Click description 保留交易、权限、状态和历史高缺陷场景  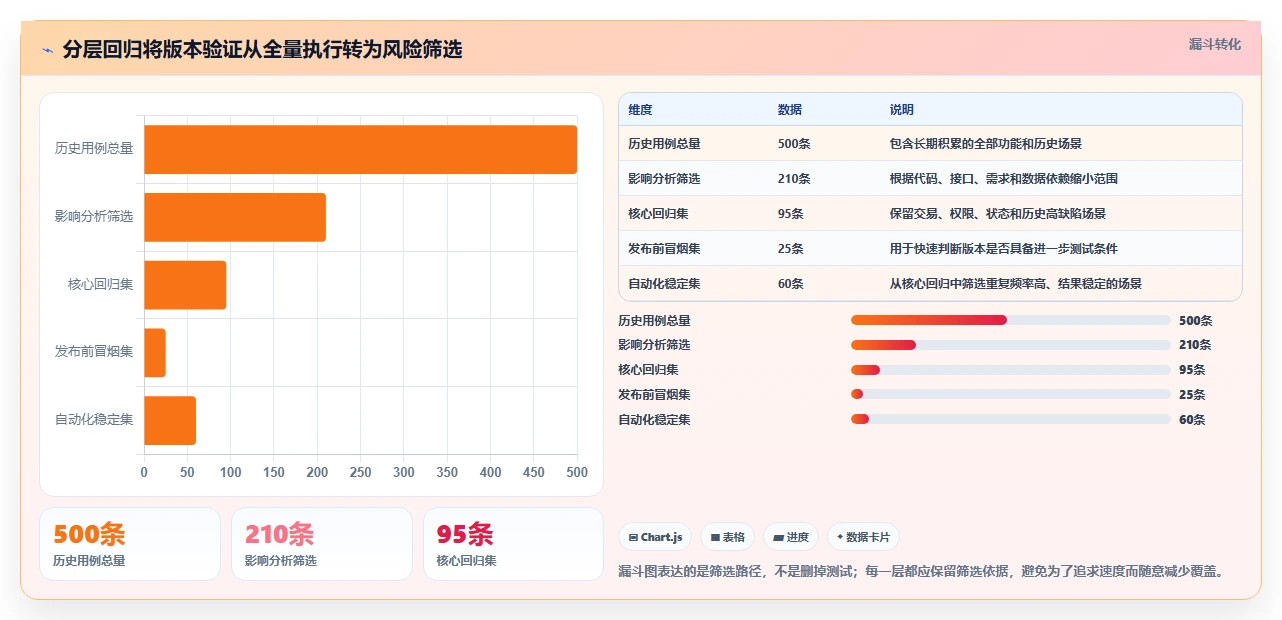click(x=997, y=214)
